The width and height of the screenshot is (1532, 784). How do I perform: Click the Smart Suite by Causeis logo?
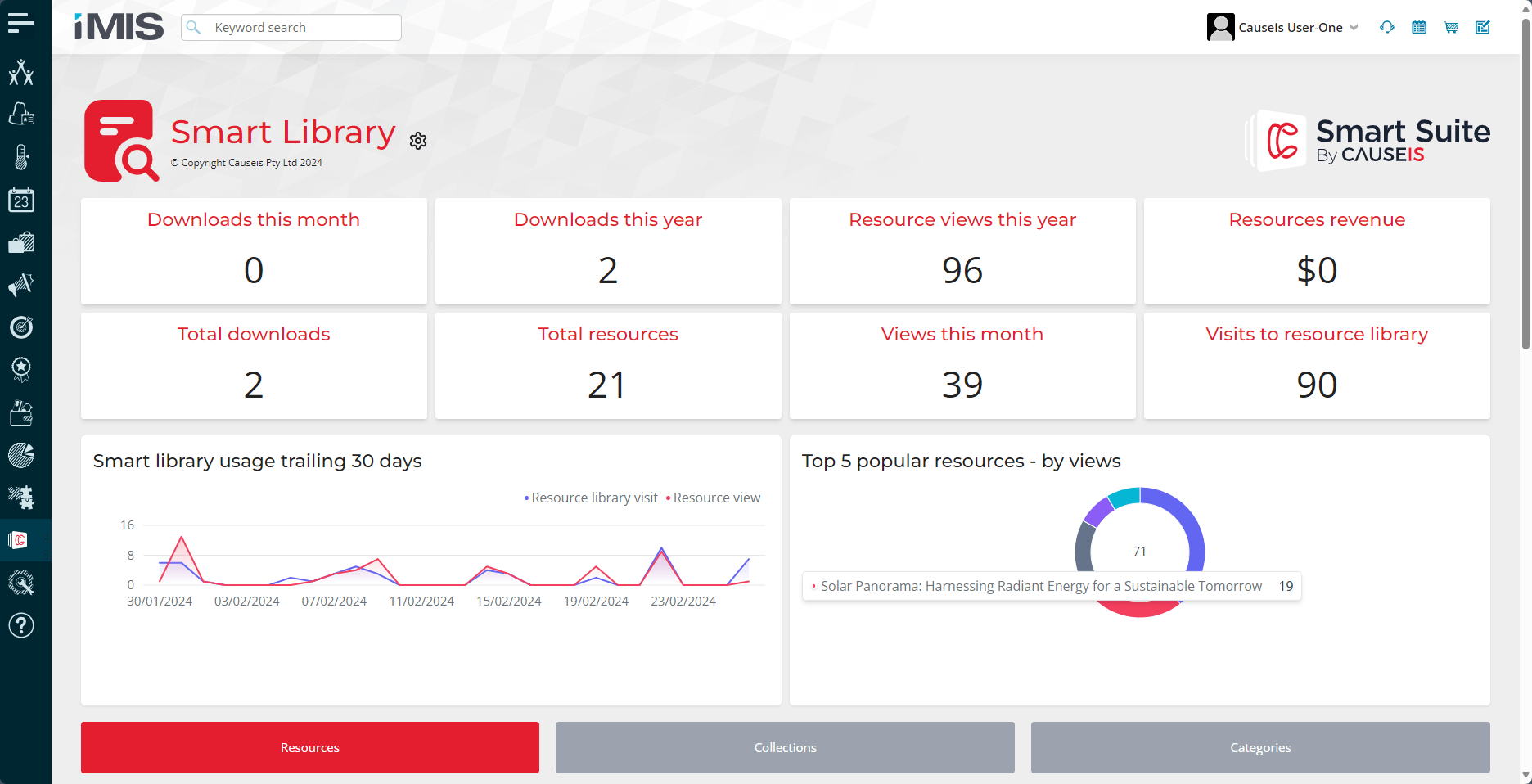pyautogui.click(x=1368, y=141)
